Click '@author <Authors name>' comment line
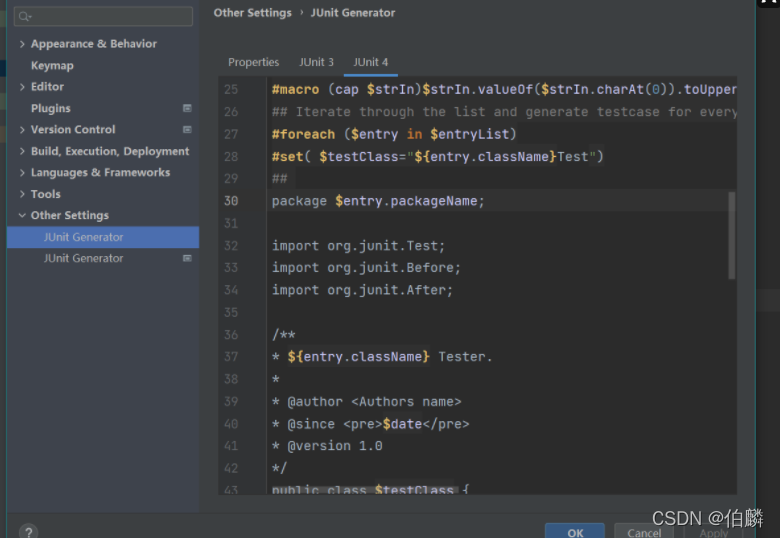Image resolution: width=780 pixels, height=538 pixels. point(367,401)
